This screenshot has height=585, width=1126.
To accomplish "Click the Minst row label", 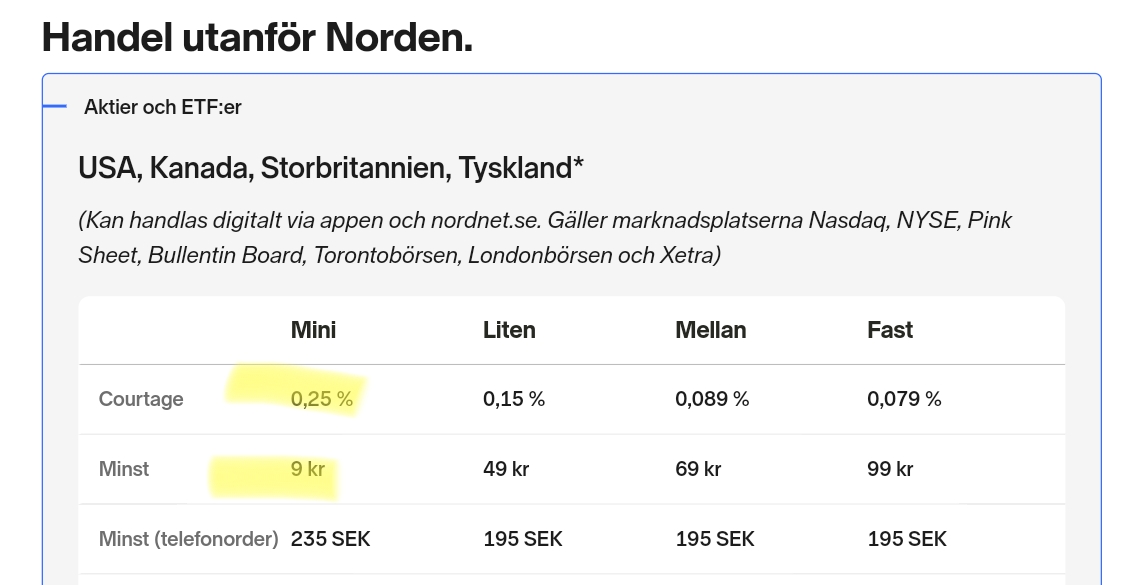I will pyautogui.click(x=124, y=468).
